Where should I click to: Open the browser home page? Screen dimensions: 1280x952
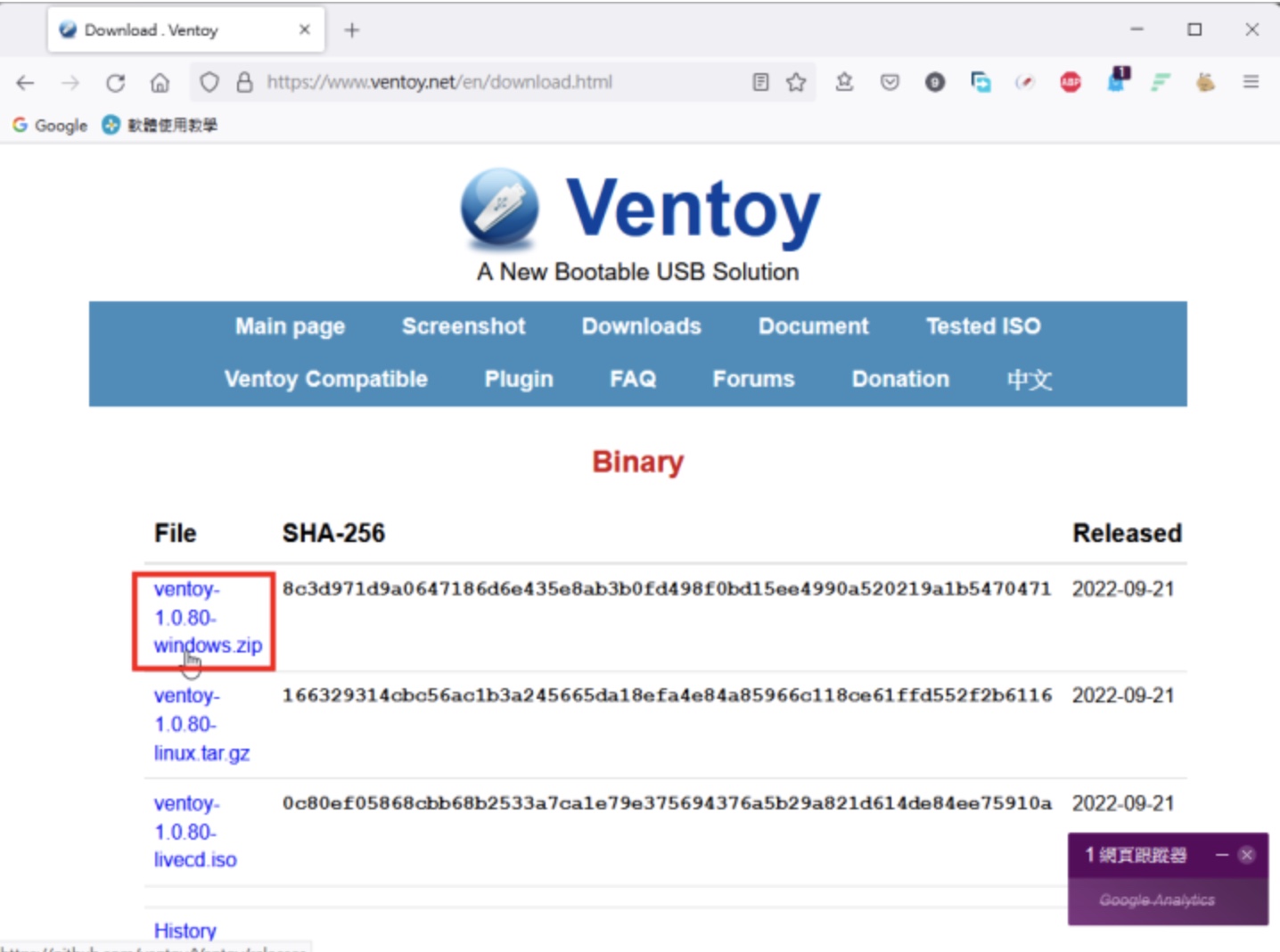[160, 83]
